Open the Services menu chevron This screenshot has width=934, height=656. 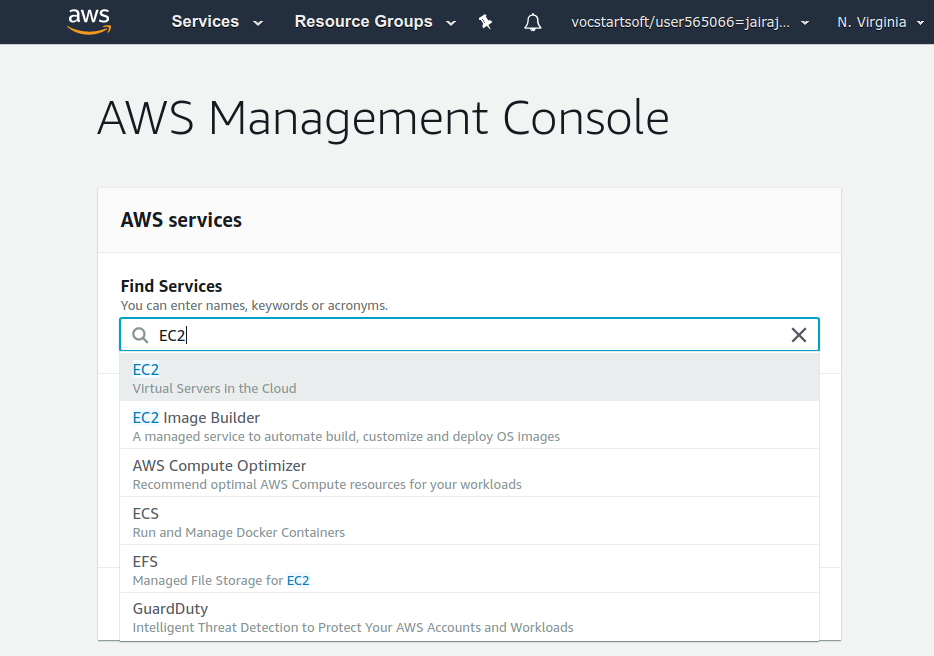pyautogui.click(x=256, y=22)
